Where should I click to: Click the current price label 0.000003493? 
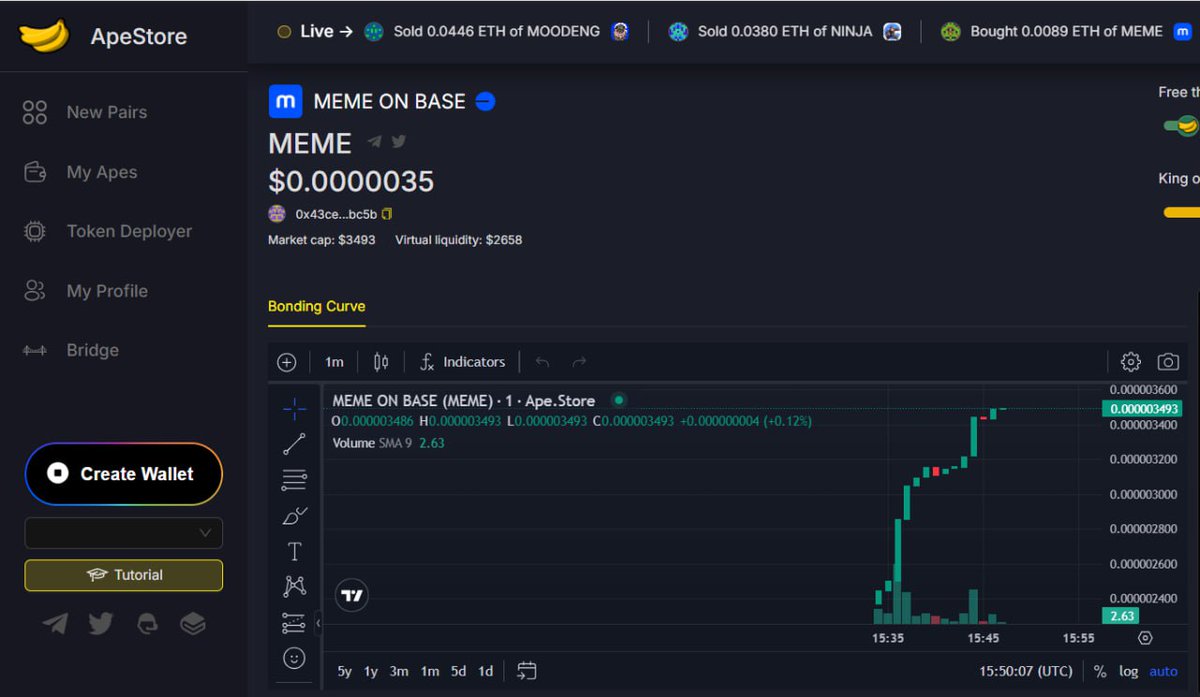point(1141,409)
